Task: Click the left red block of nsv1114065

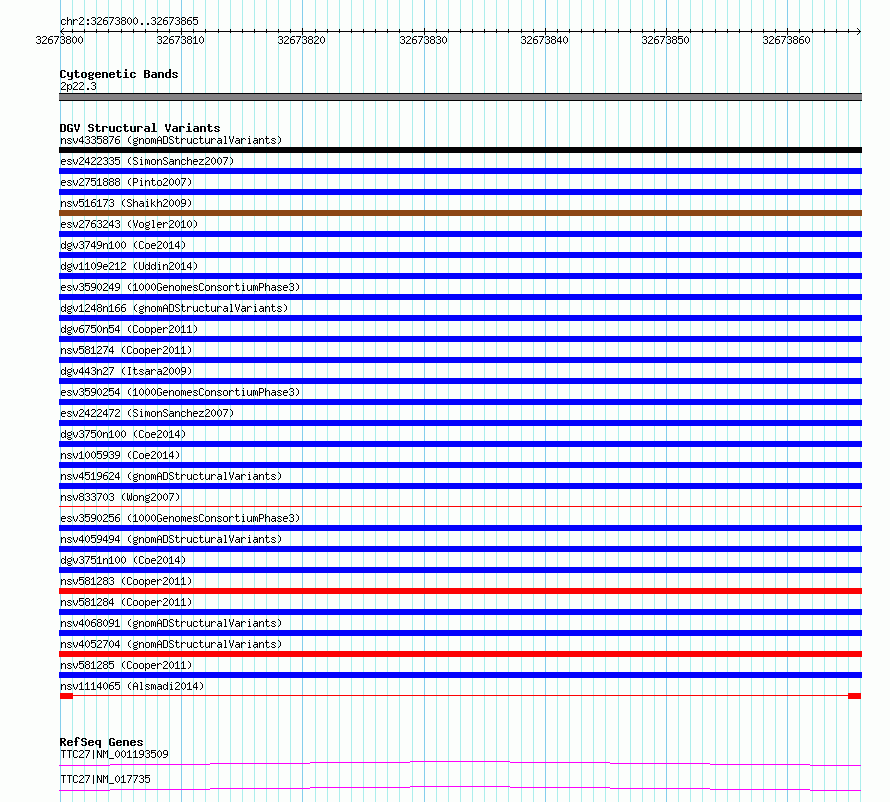Action: pyautogui.click(x=66, y=696)
